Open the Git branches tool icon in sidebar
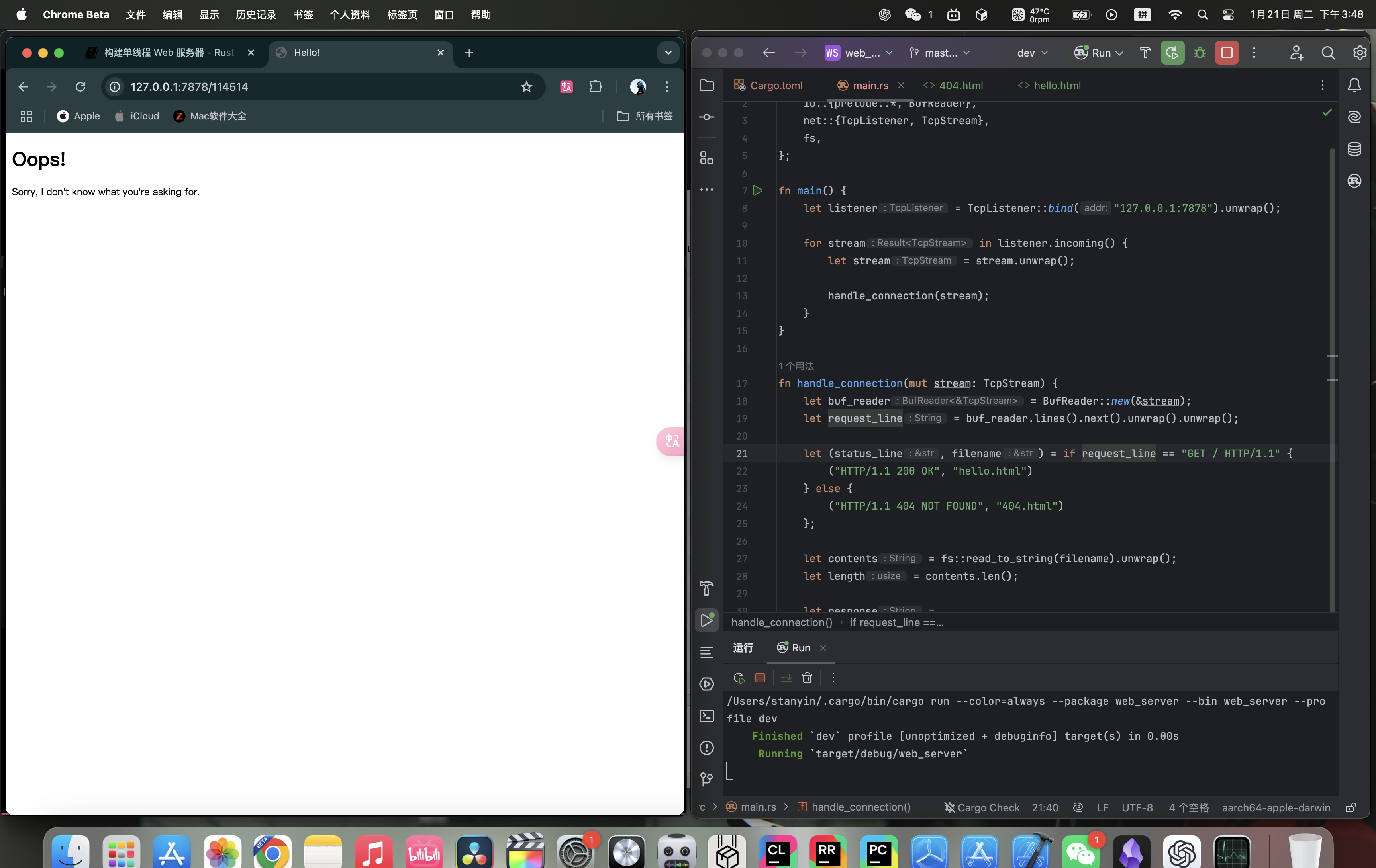 706,779
